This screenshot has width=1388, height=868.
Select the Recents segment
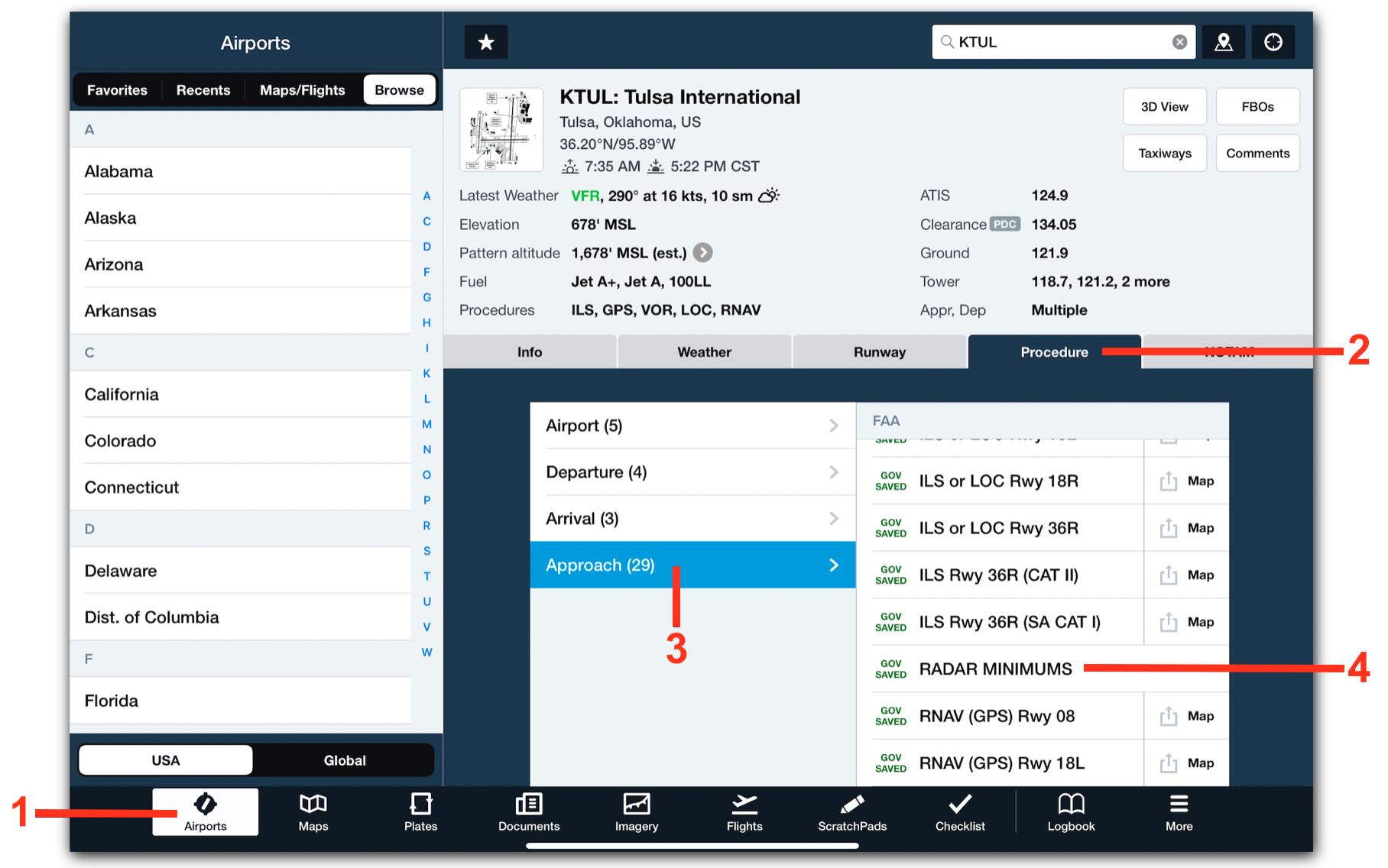(x=203, y=90)
